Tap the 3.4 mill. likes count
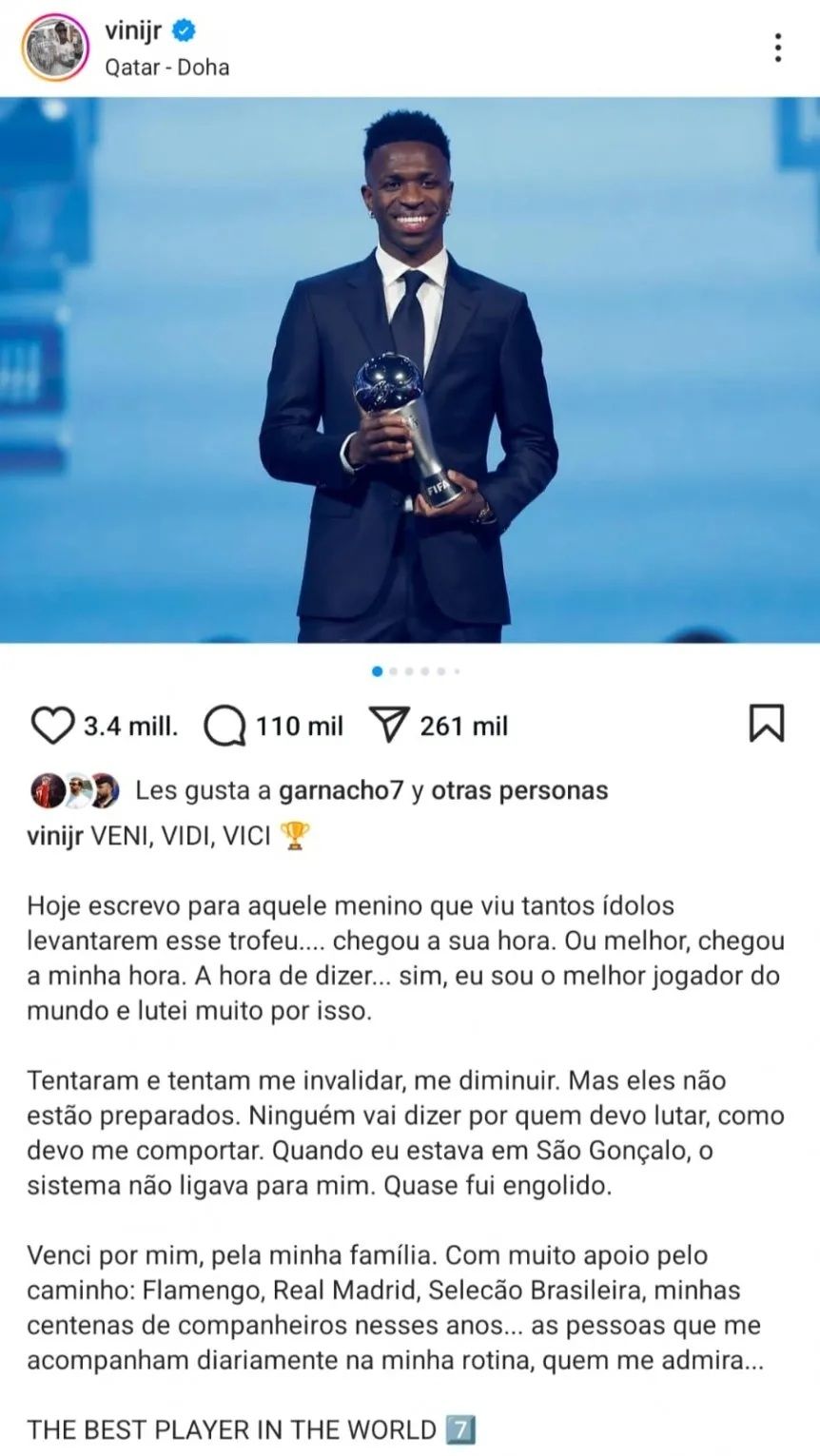 pyautogui.click(x=130, y=727)
